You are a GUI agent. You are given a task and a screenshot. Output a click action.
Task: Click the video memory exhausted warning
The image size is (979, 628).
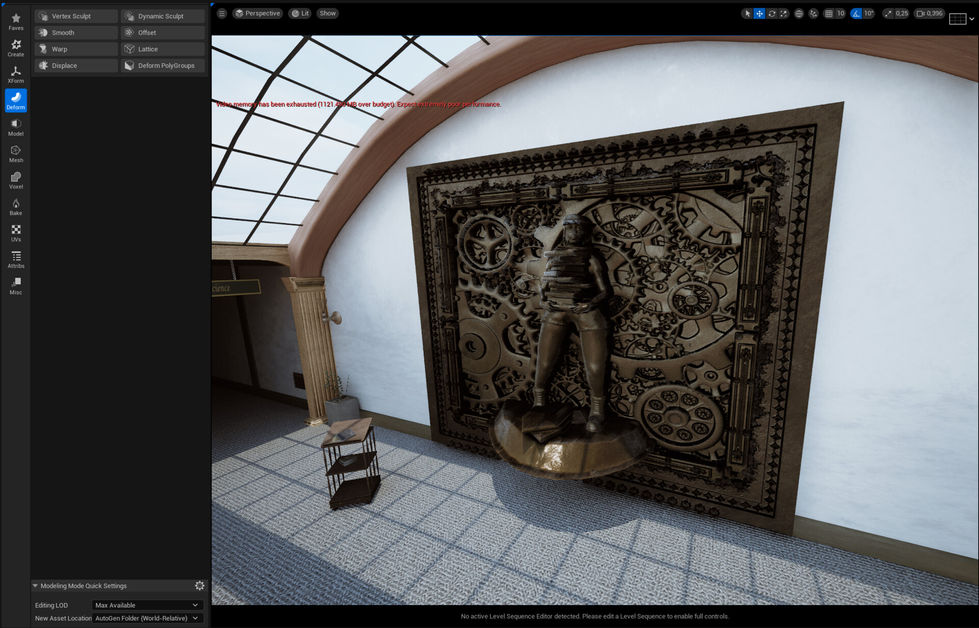click(358, 104)
